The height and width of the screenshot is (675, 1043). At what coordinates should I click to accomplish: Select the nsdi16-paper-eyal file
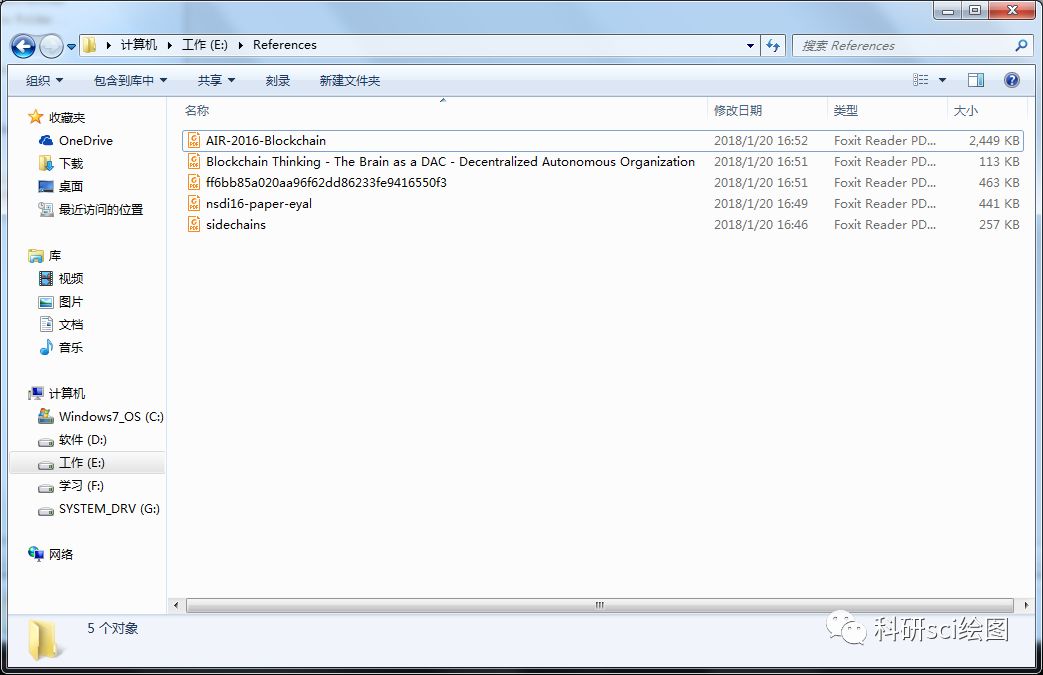[x=602, y=203]
